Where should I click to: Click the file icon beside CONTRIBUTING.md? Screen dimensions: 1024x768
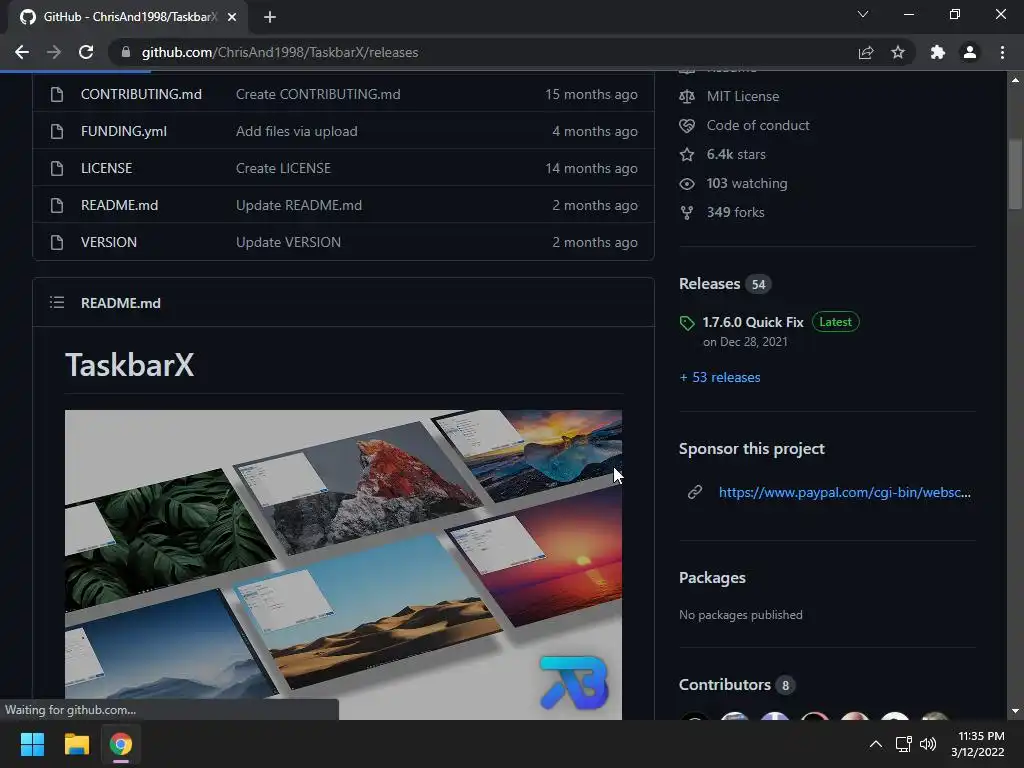(x=57, y=94)
